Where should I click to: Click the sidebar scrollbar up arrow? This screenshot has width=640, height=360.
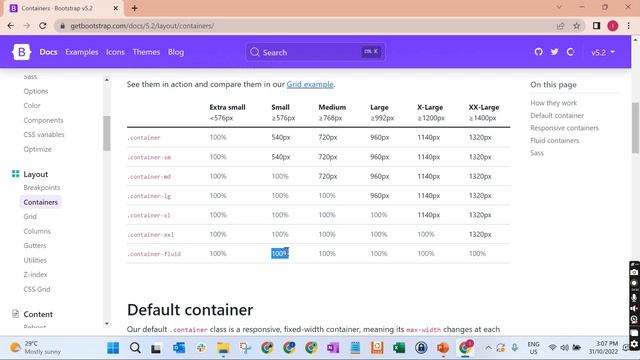coord(107,80)
